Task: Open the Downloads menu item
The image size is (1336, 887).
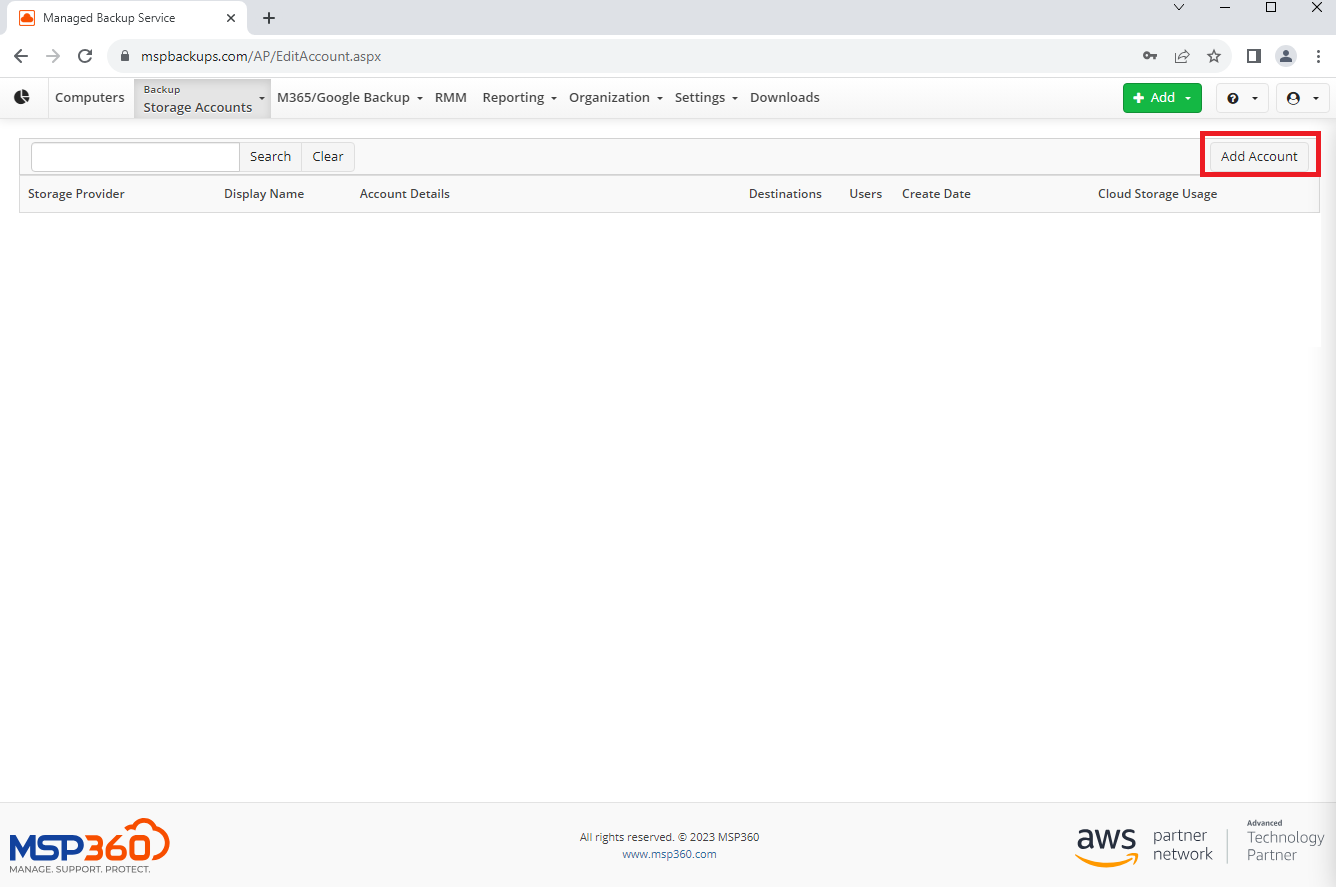Action: point(785,98)
